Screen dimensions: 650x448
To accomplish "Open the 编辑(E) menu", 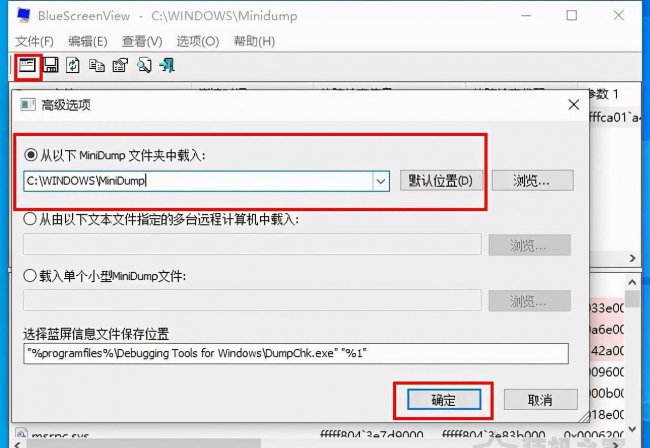I will pyautogui.click(x=87, y=41).
